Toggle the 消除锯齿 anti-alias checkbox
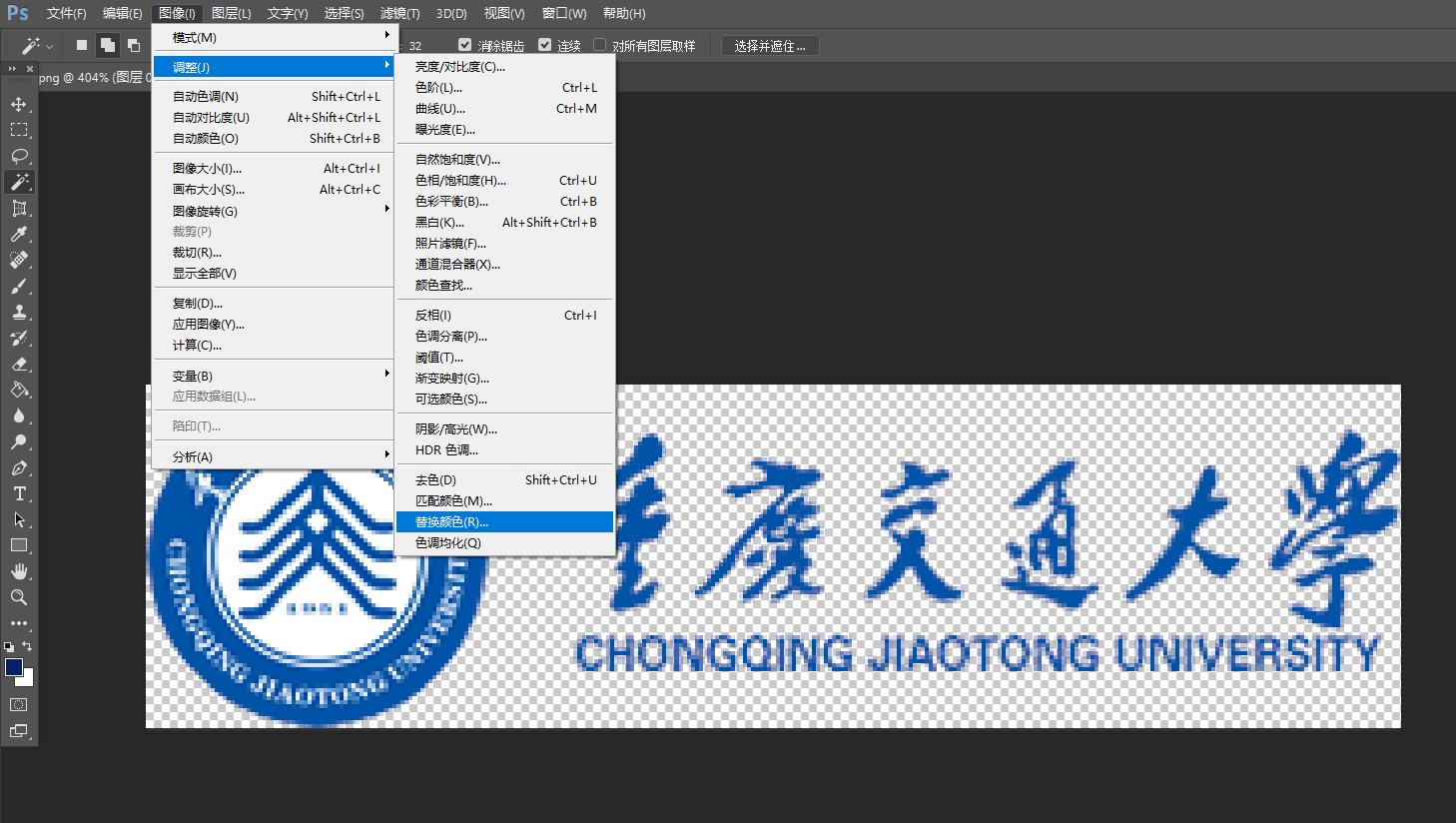 [x=464, y=45]
